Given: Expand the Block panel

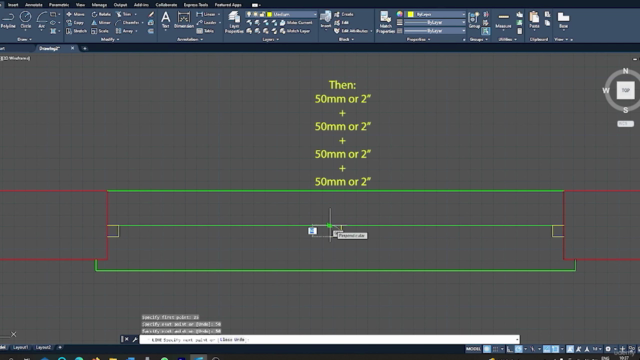Looking at the screenshot, I should [346, 40].
